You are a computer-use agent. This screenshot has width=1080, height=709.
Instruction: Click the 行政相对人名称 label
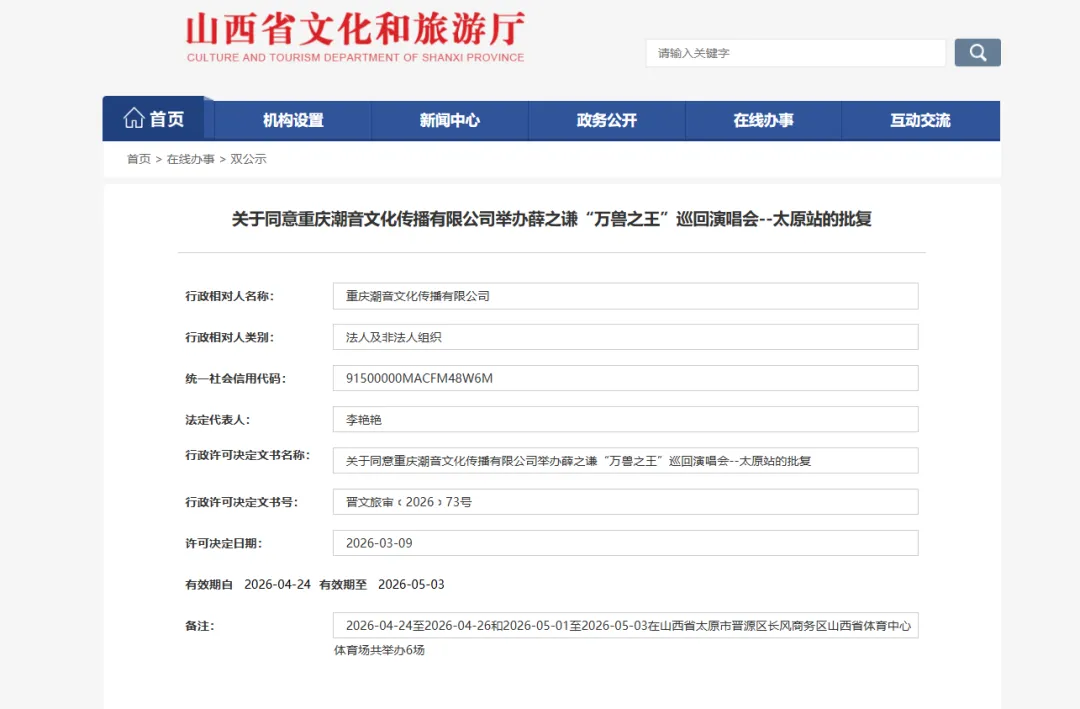[x=229, y=296]
